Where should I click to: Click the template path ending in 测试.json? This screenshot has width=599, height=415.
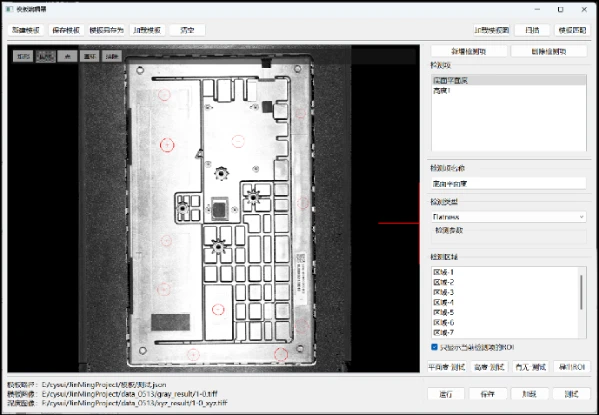point(104,385)
